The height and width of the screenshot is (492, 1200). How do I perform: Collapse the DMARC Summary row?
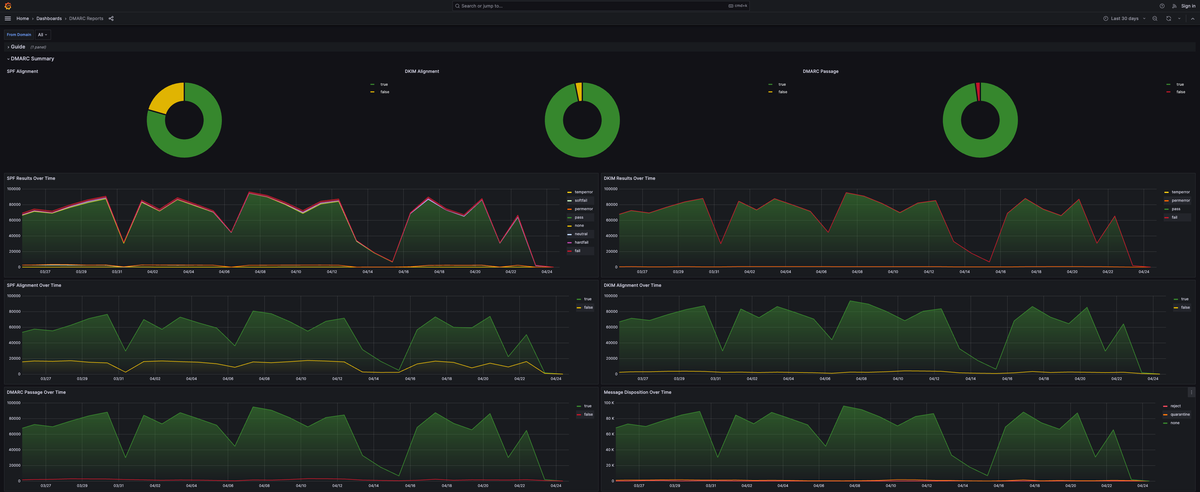30,58
